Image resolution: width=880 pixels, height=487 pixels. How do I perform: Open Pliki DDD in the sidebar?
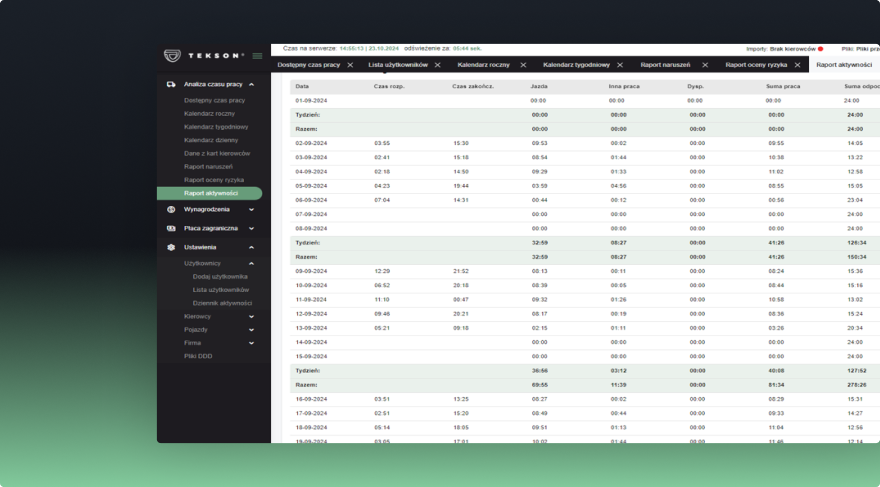point(198,356)
